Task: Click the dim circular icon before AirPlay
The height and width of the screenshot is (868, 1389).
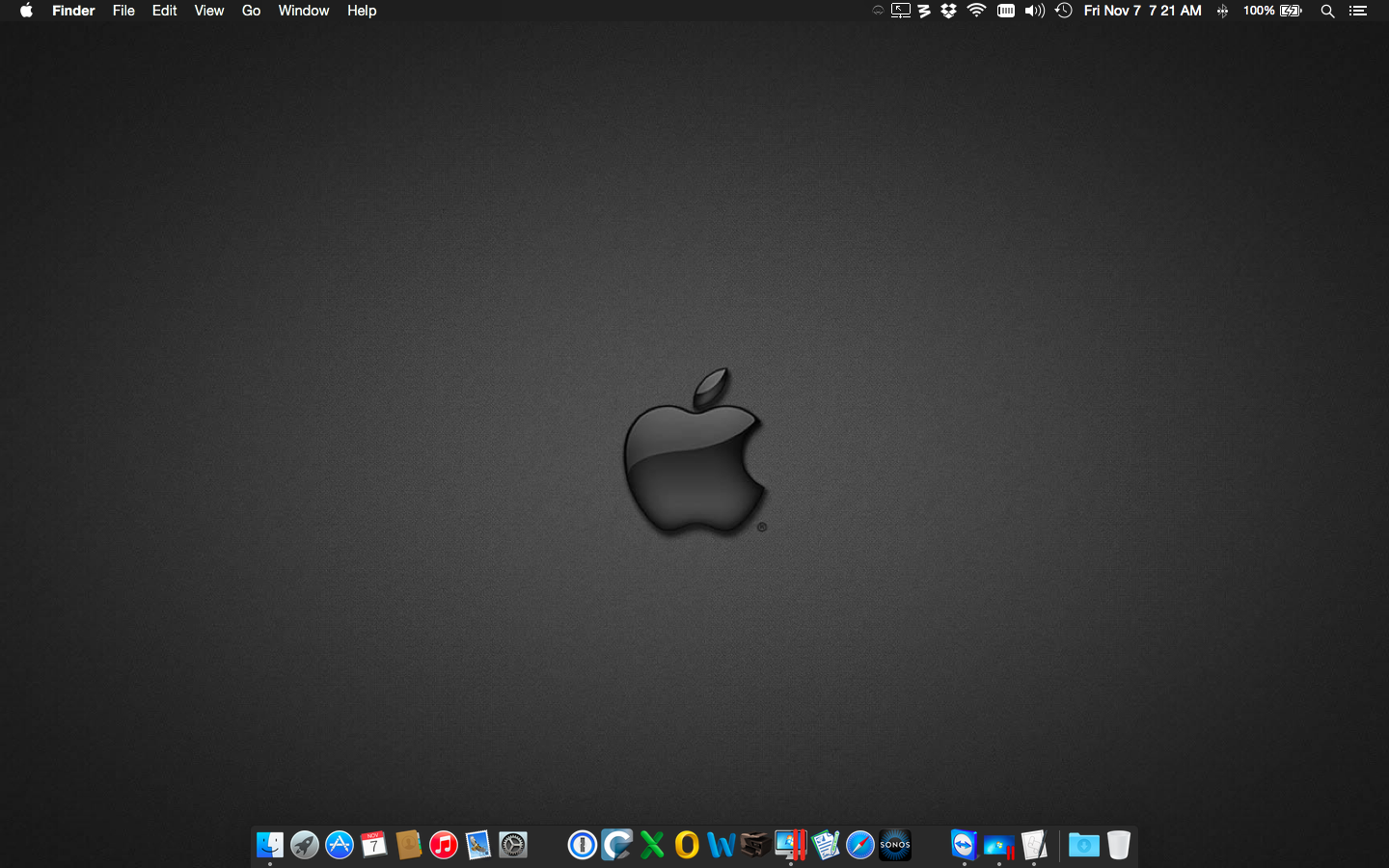Action: coord(878,11)
